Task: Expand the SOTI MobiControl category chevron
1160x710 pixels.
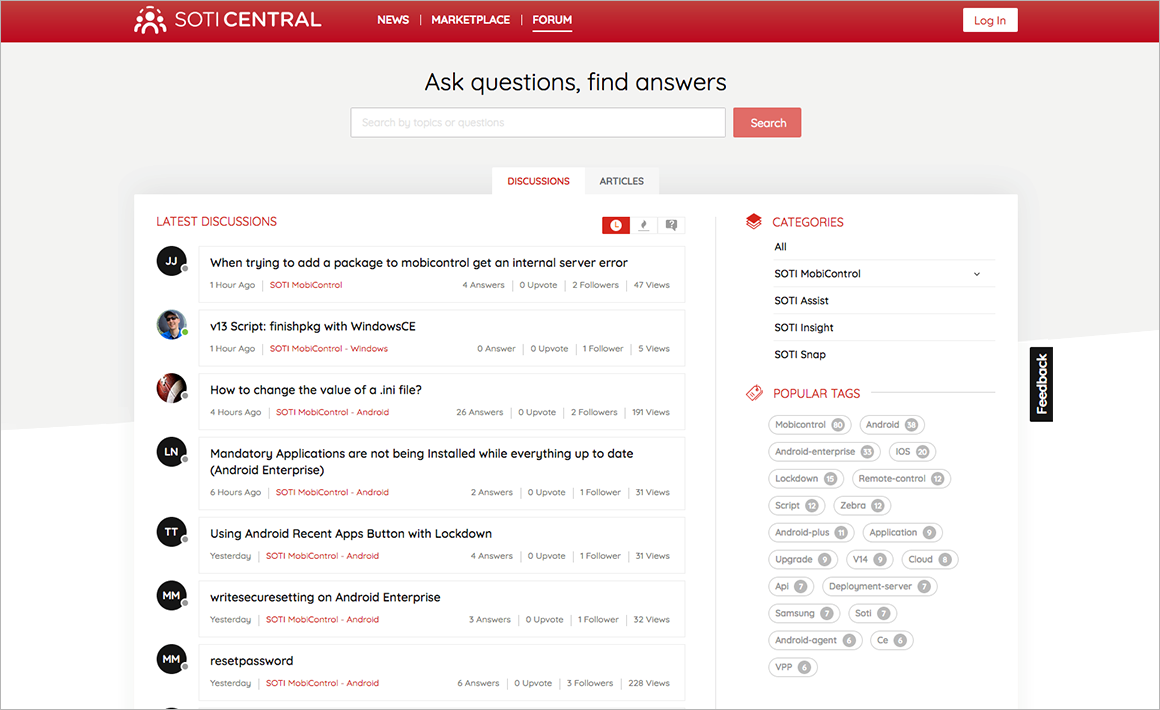Action: [977, 274]
